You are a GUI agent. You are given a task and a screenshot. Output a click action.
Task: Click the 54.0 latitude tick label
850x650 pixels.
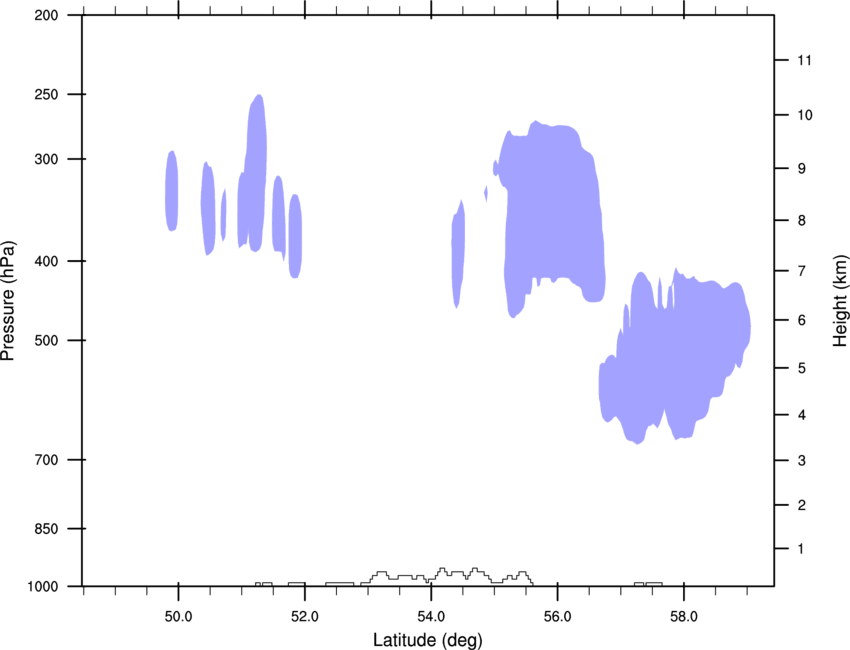coord(431,617)
